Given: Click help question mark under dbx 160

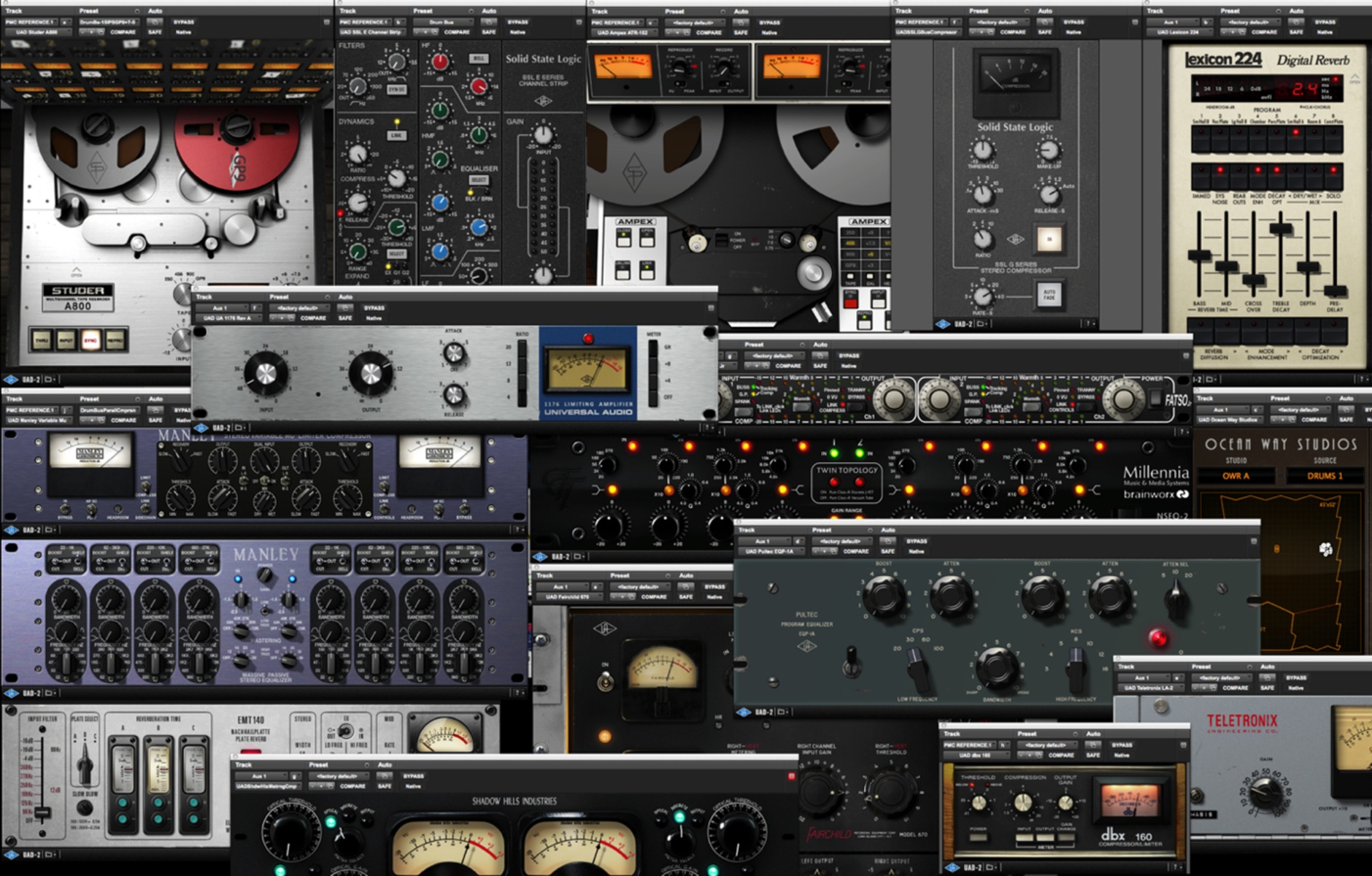Looking at the screenshot, I should tap(1176, 867).
